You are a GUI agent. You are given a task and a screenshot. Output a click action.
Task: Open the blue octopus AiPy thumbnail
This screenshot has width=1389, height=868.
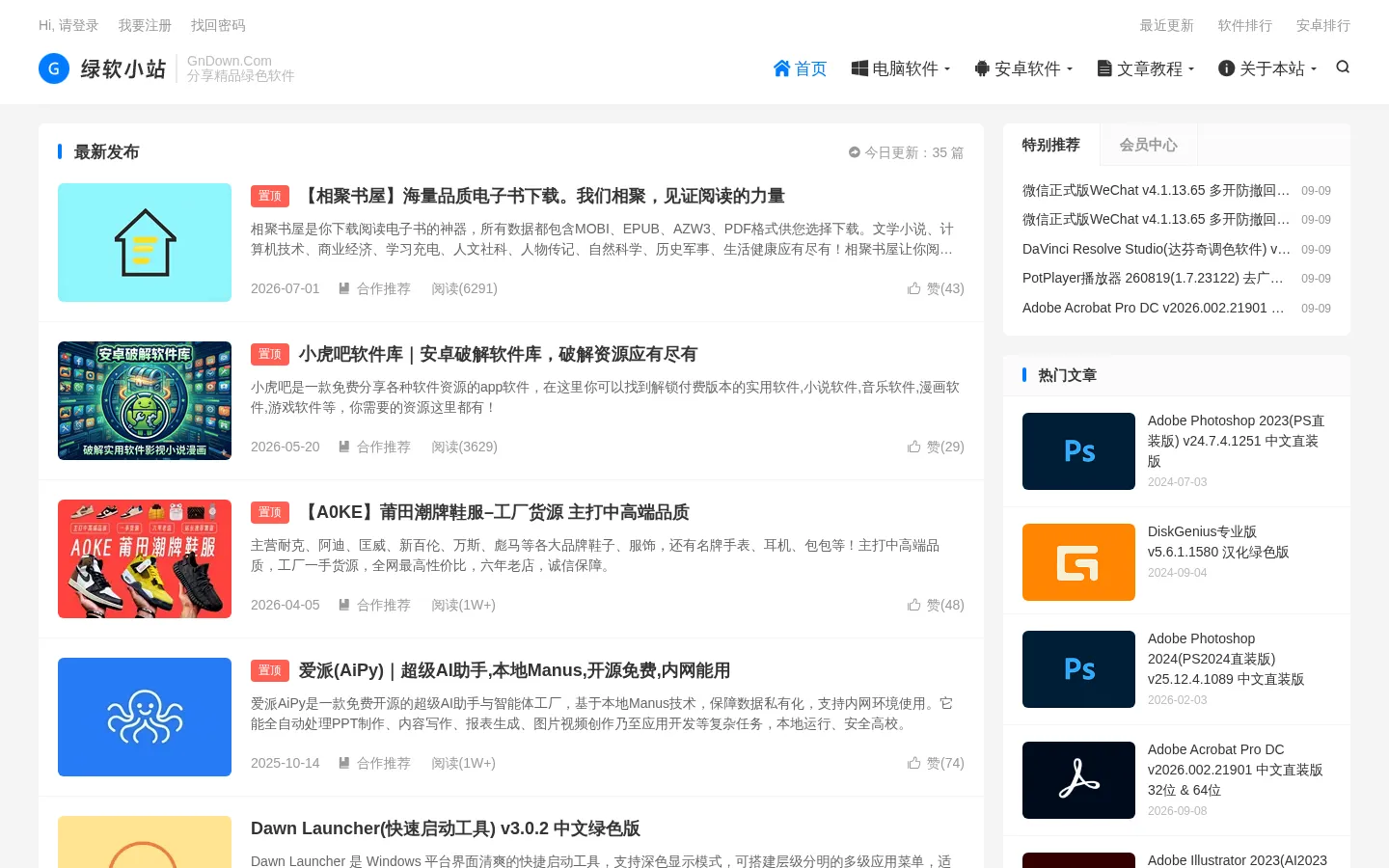click(x=145, y=717)
